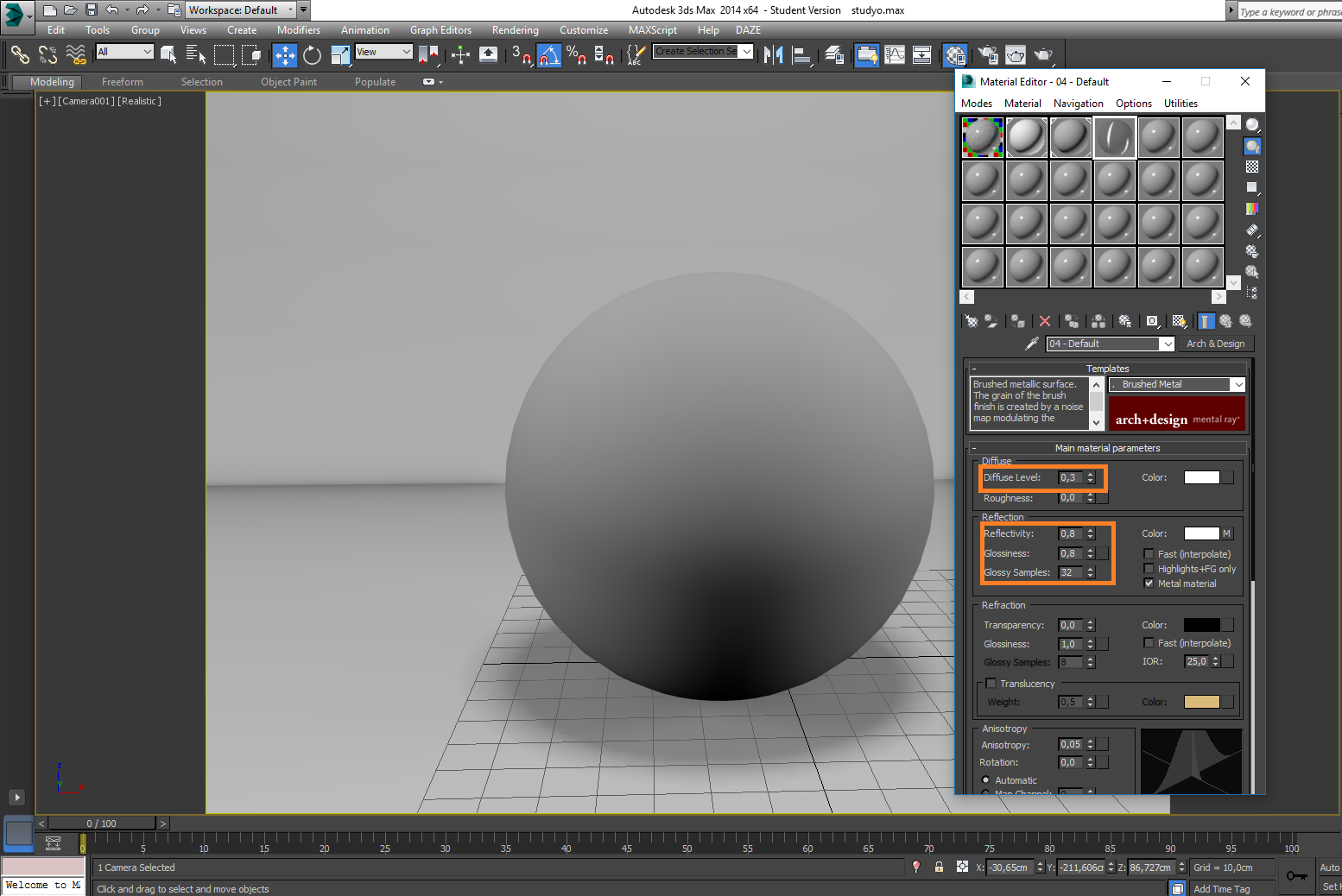Open the Brushed Metal template dropdown

[x=1177, y=385]
